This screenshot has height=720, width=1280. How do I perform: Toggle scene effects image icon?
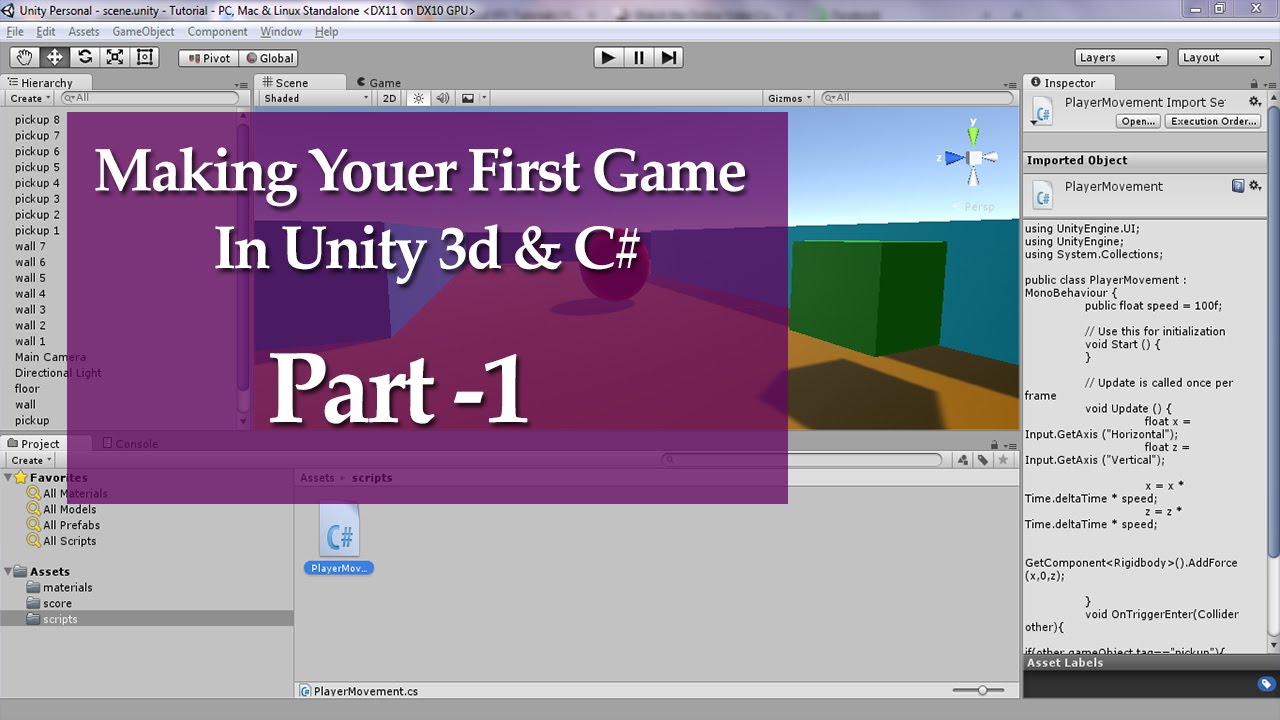click(467, 98)
